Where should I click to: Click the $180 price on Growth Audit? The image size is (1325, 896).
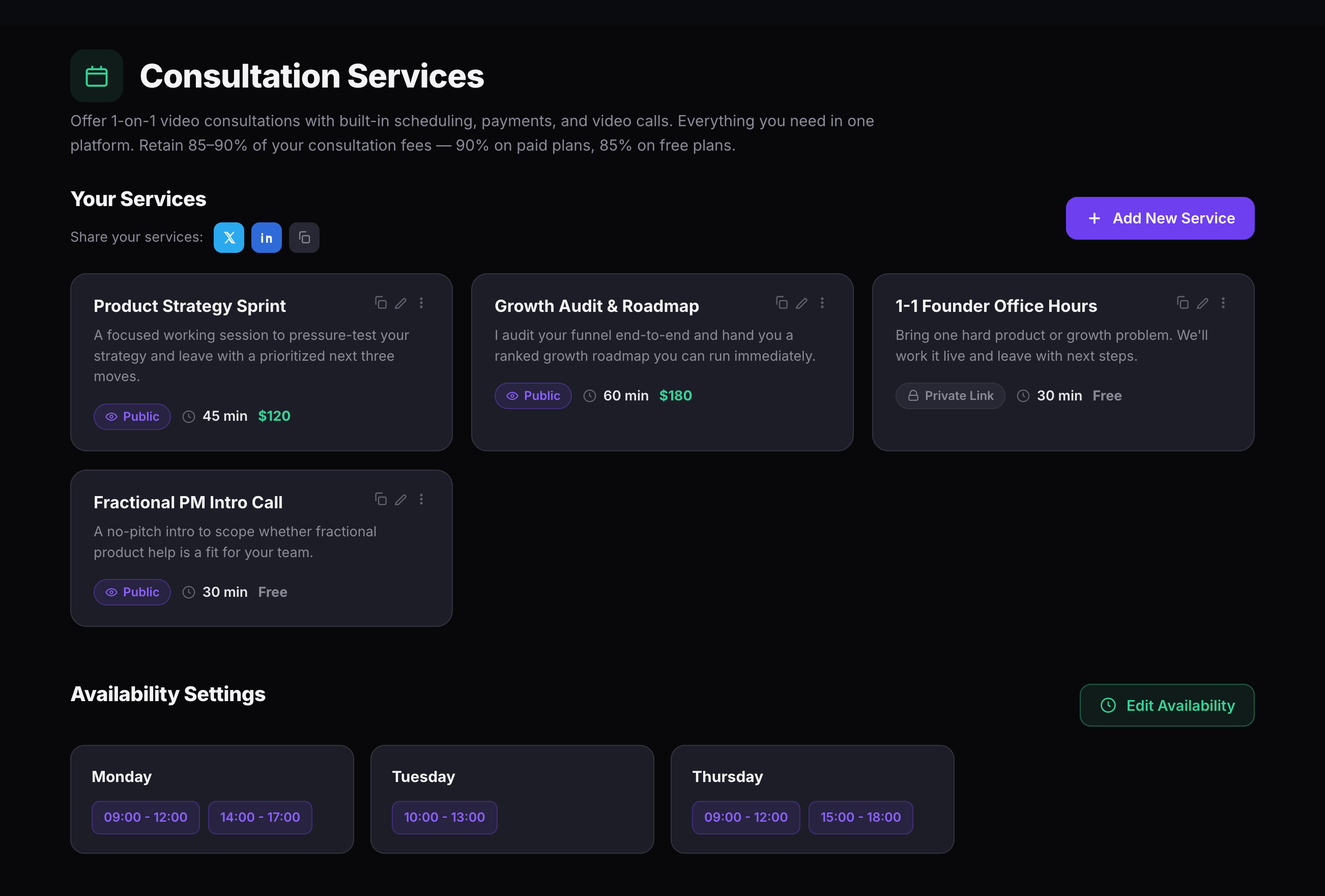(x=675, y=395)
